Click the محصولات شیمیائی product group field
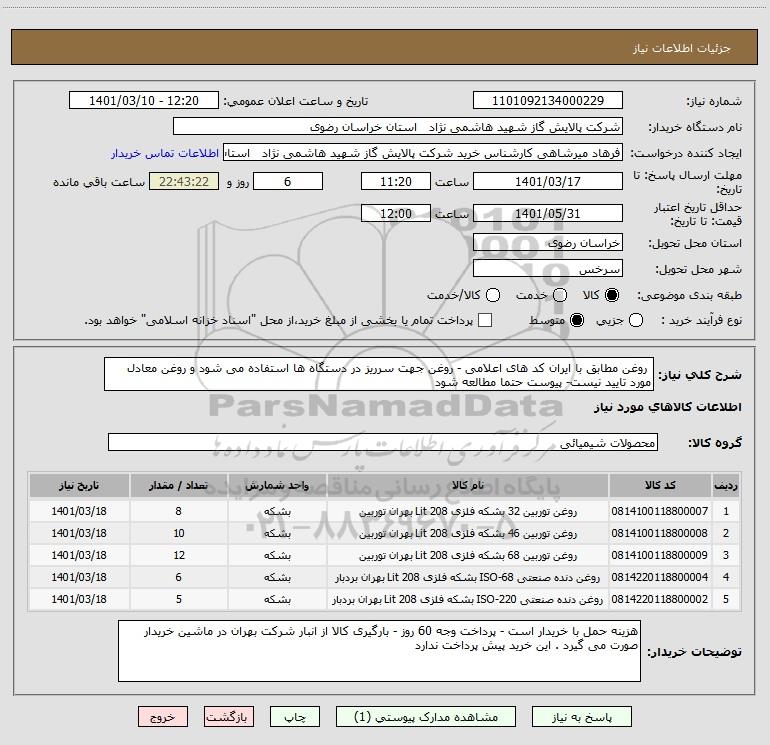 382,442
